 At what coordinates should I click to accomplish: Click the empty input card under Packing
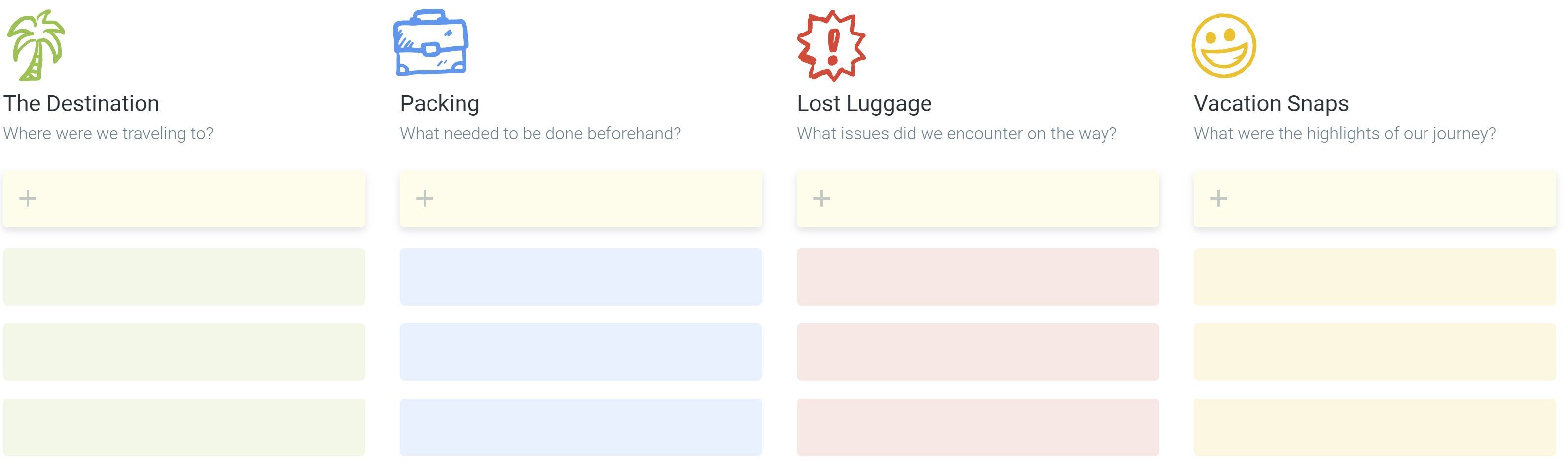tap(581, 199)
